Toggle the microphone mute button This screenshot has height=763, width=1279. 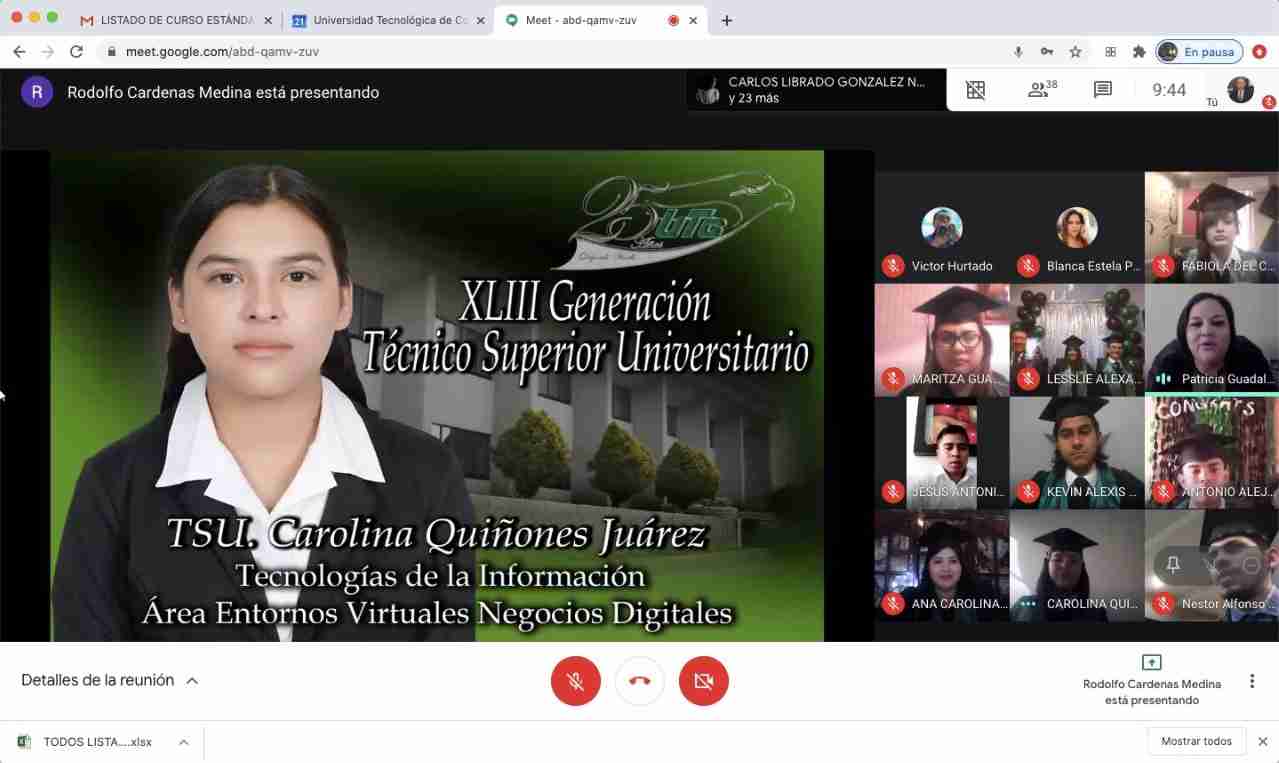576,681
